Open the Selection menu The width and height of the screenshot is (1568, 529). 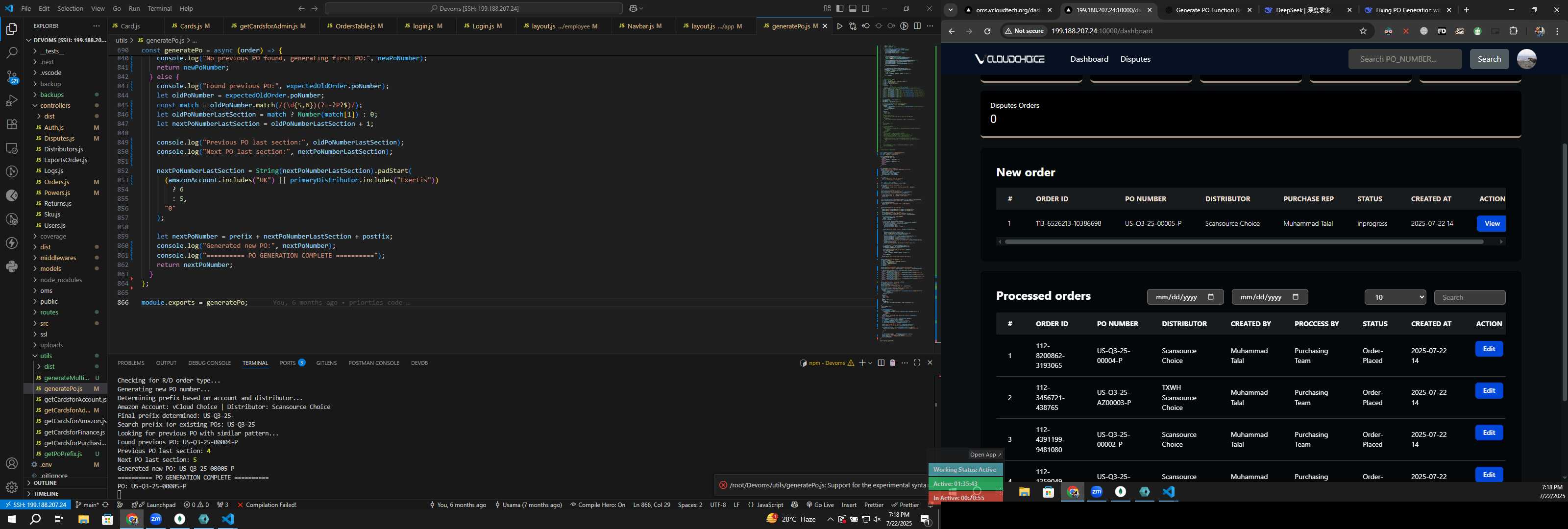[71, 8]
